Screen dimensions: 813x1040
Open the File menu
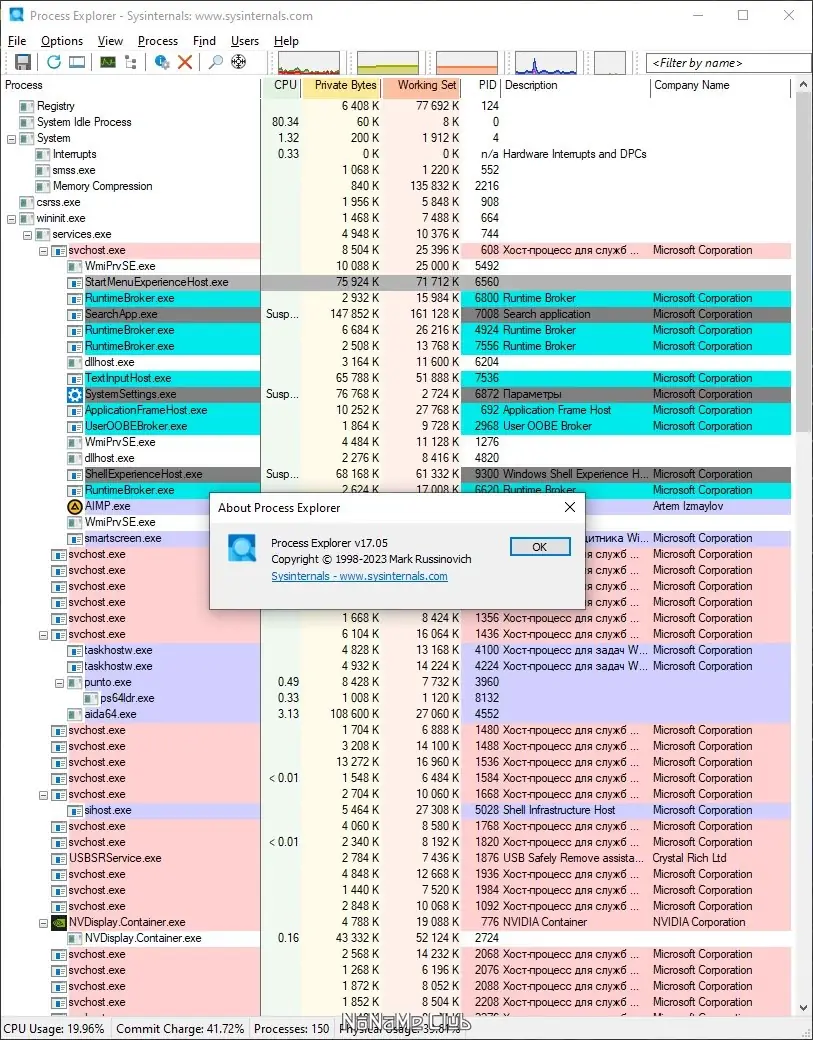[x=17, y=41]
